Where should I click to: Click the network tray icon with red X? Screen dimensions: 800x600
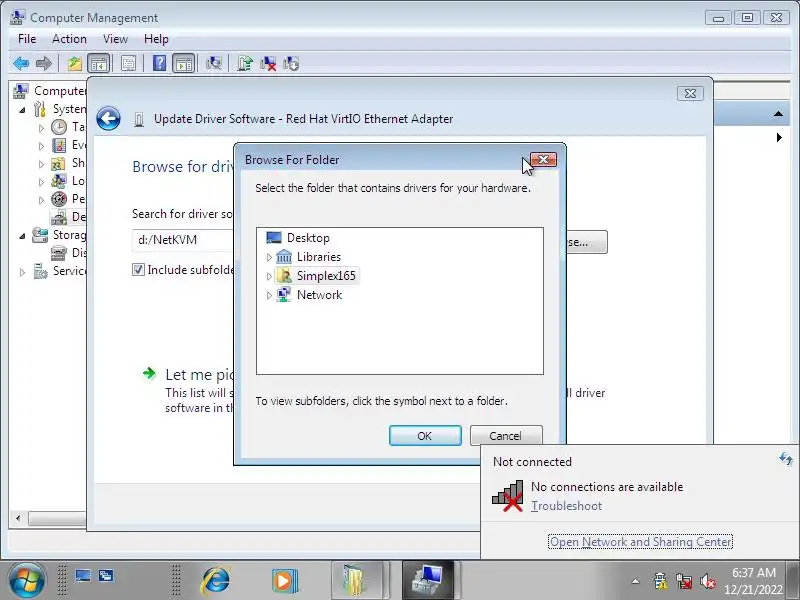(x=684, y=581)
